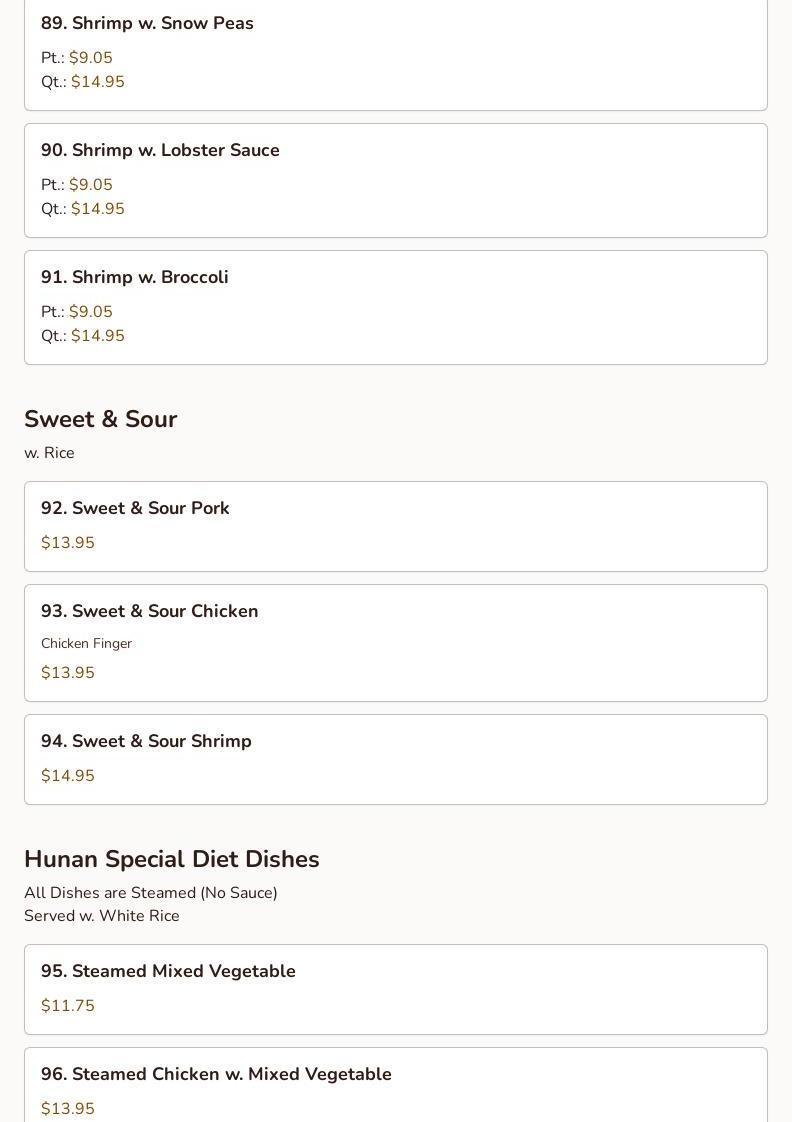Image resolution: width=792 pixels, height=1122 pixels.
Task: Click the Chicken Finger description text
Action: 86,643
